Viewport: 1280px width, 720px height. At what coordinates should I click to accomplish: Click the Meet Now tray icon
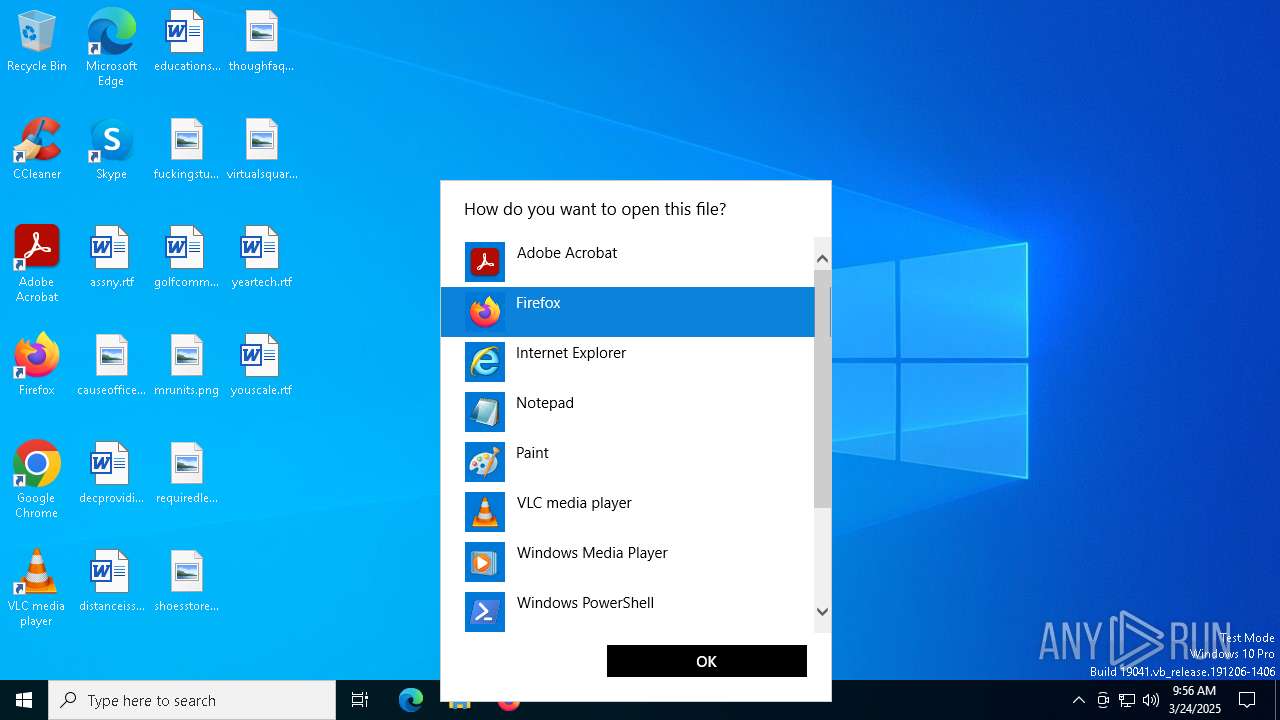[1103, 700]
